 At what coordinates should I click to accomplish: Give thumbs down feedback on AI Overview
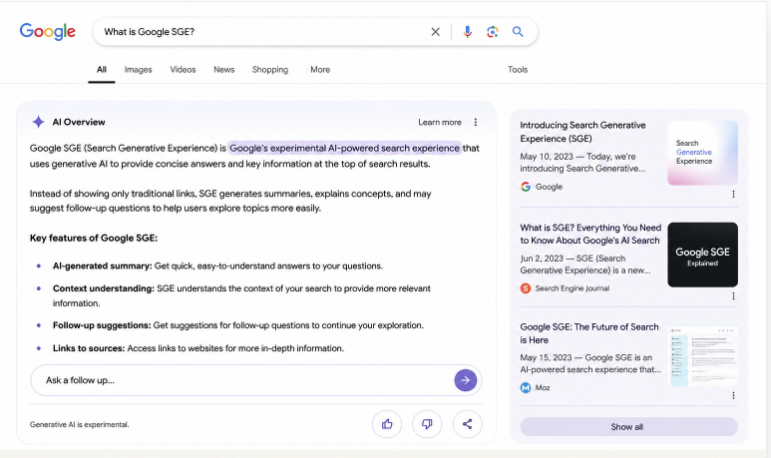[427, 424]
